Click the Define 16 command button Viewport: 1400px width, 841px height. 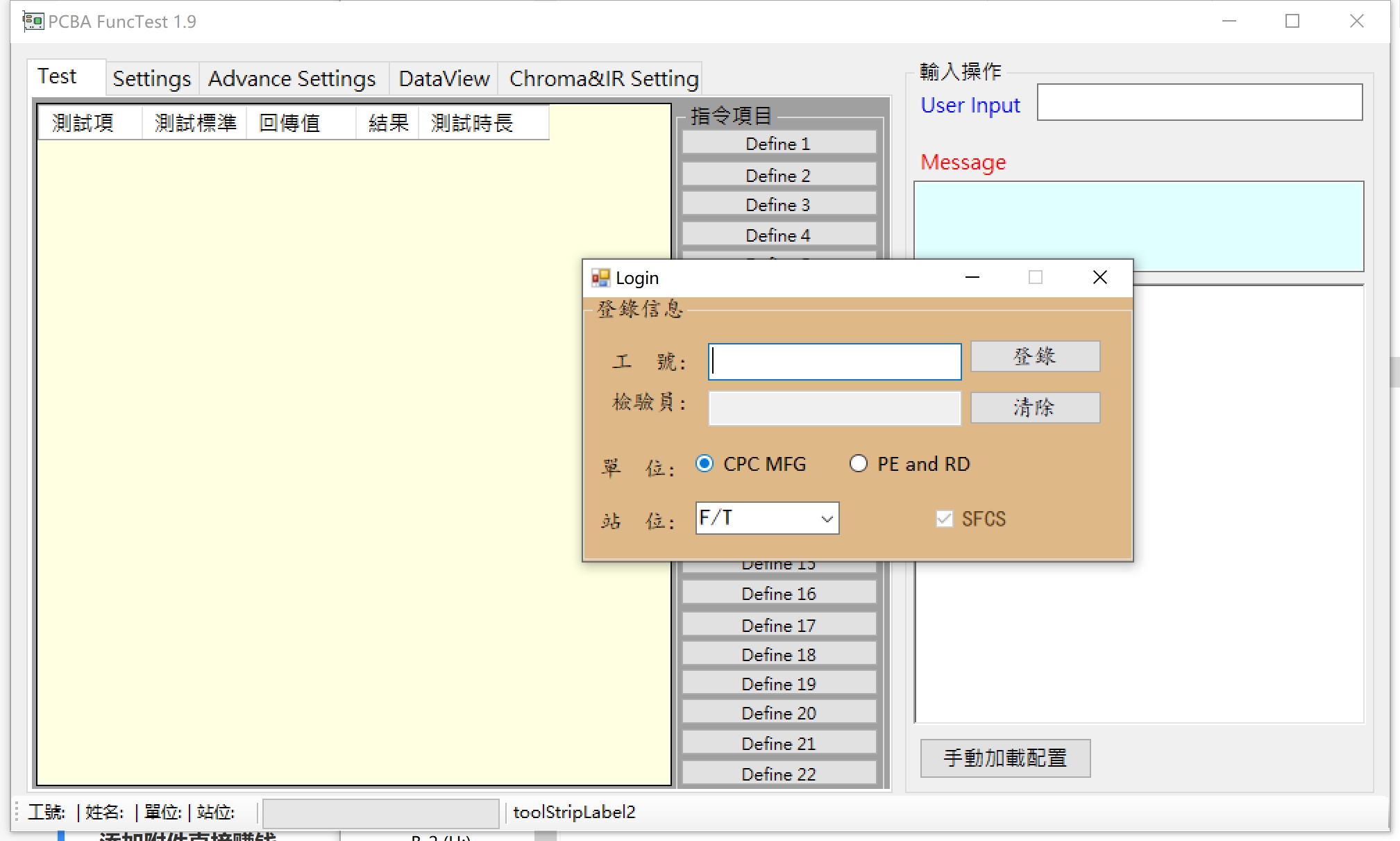(779, 594)
